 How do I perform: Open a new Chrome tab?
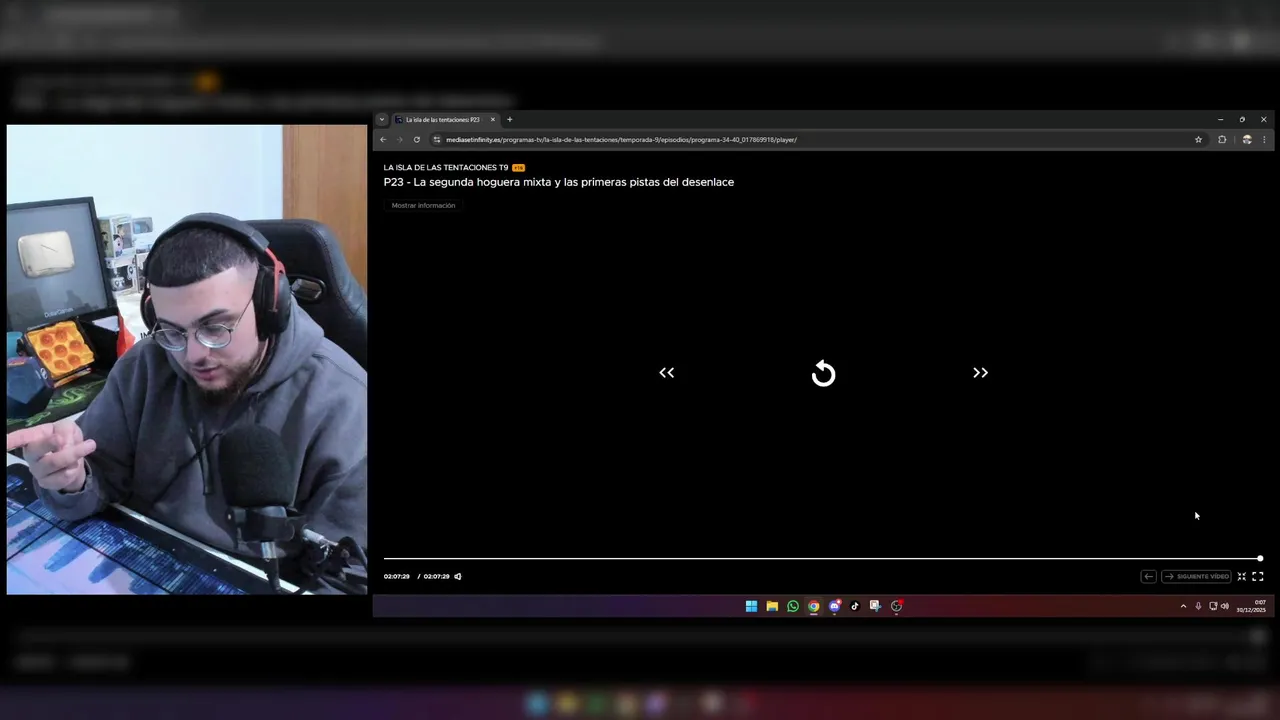pyautogui.click(x=509, y=120)
